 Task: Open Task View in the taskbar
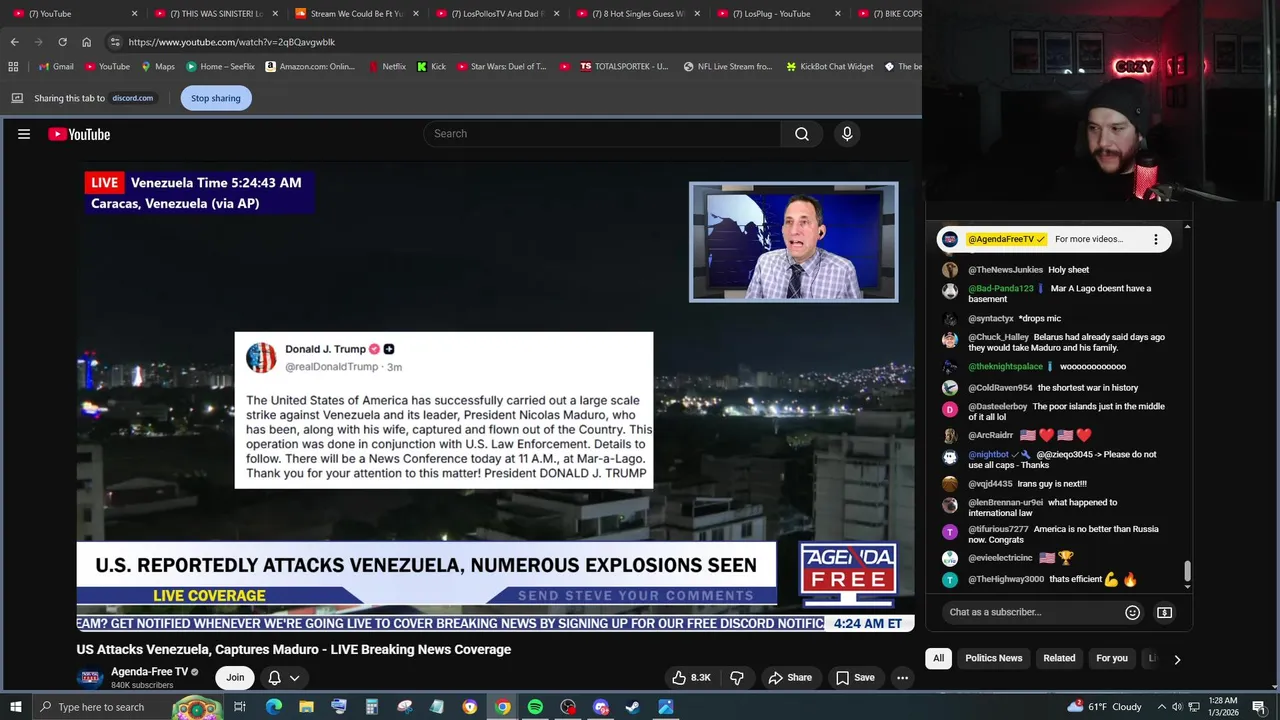[240, 707]
